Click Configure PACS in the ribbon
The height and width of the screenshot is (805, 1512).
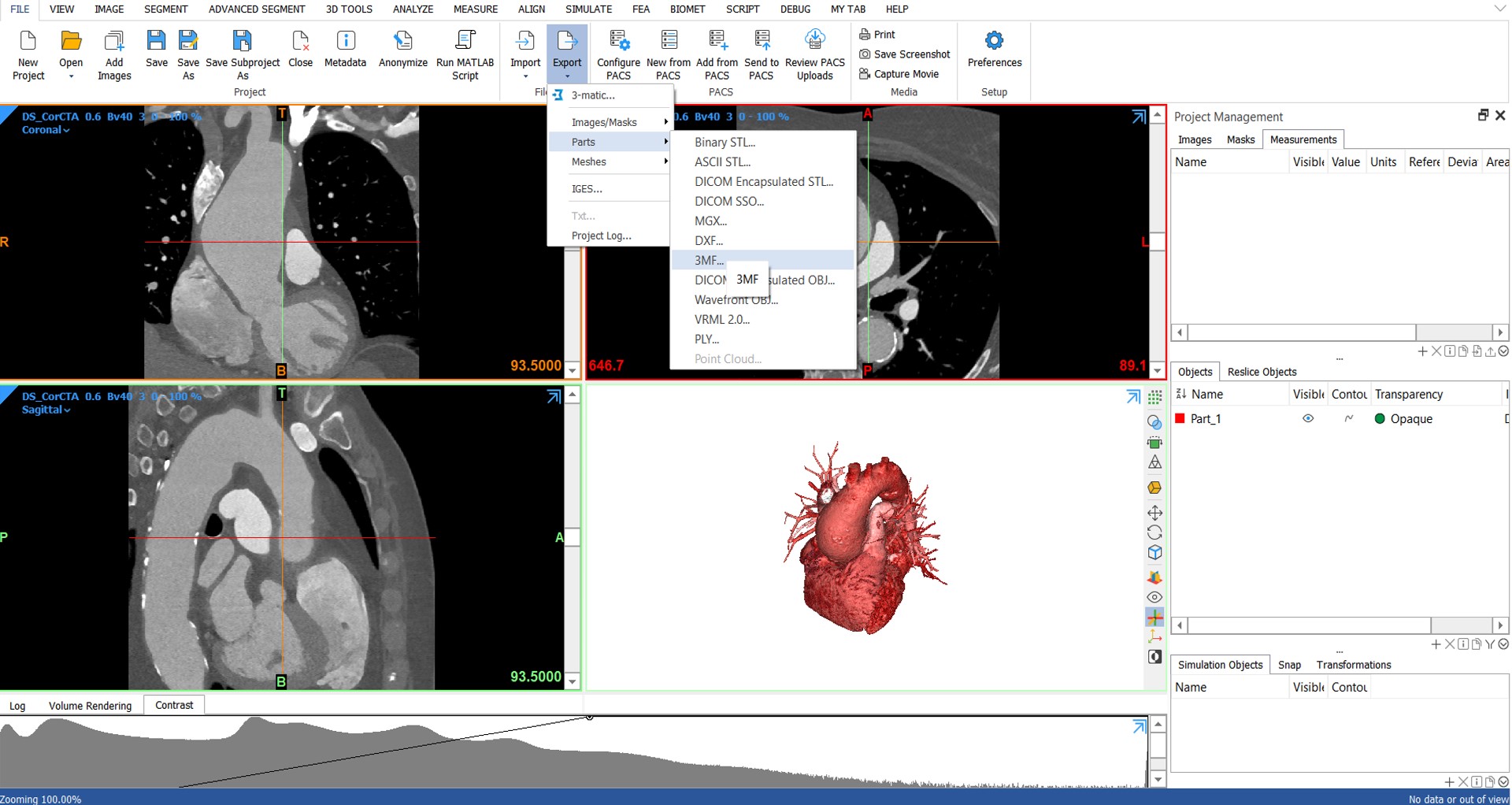(618, 41)
